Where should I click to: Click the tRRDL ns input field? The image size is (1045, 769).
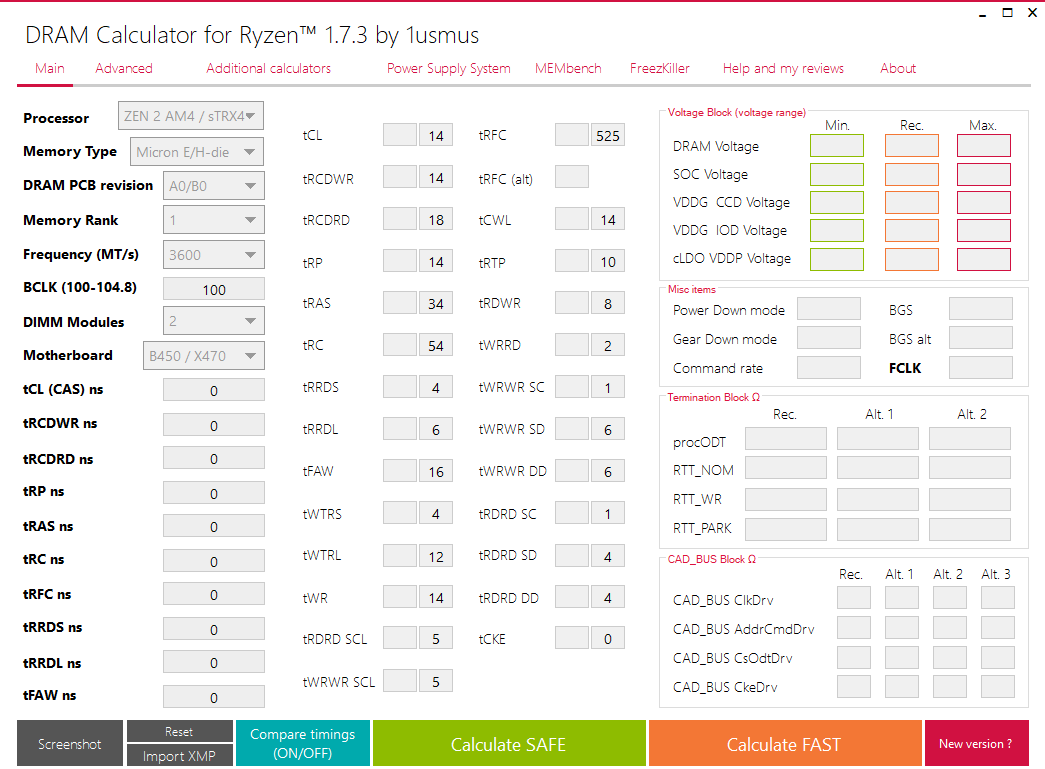coord(214,662)
